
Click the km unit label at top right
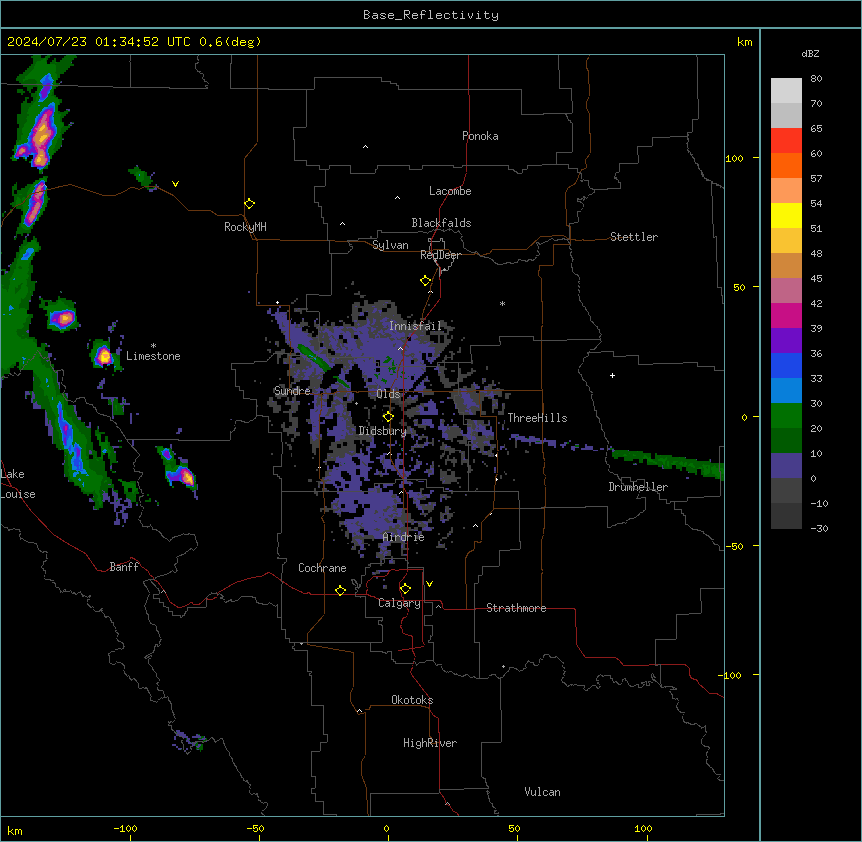pos(744,42)
